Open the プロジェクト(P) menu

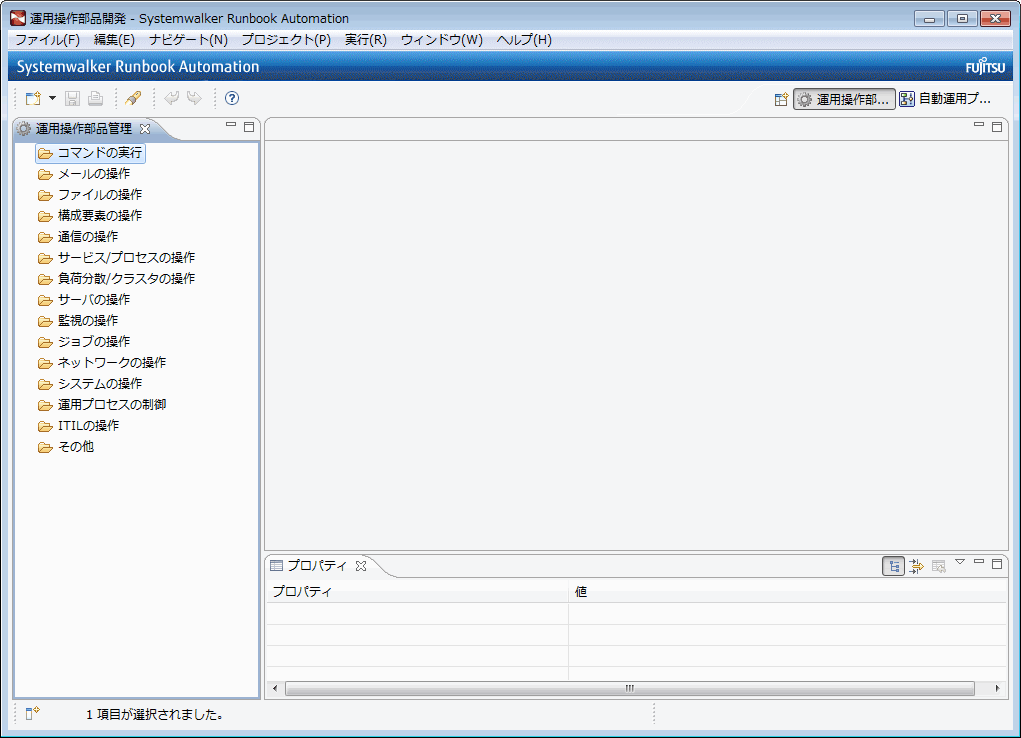(x=286, y=40)
